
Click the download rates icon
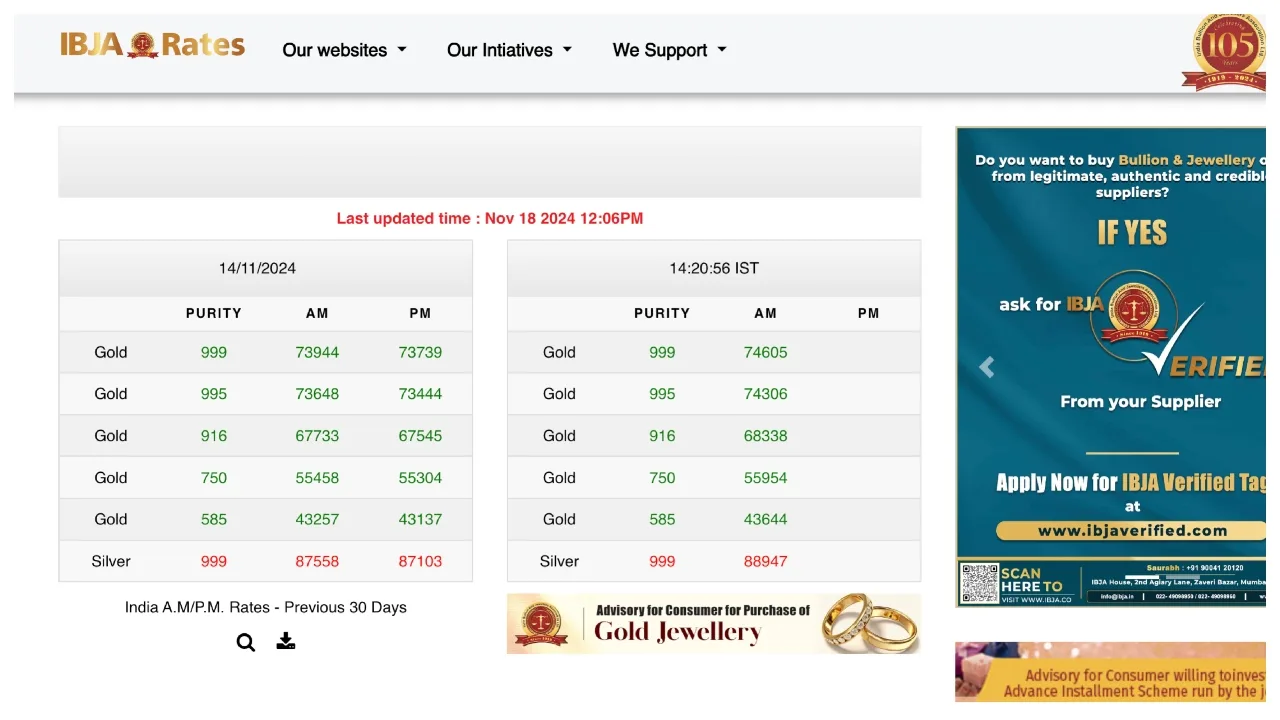286,641
